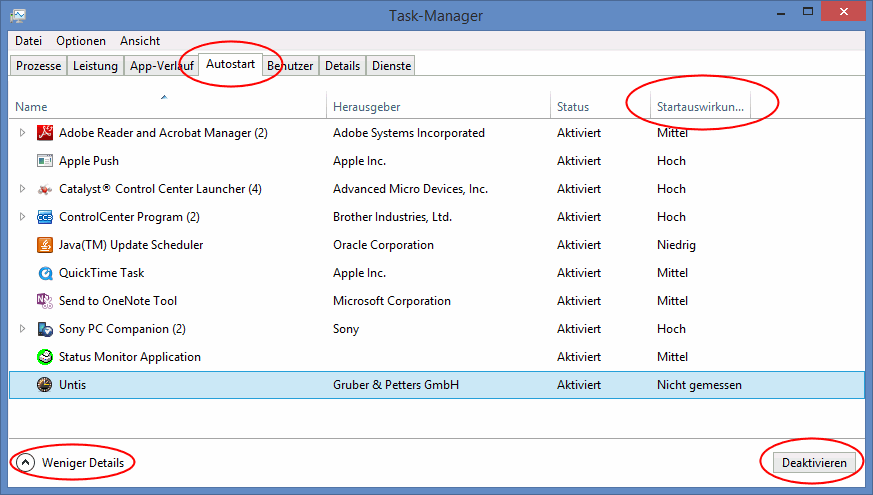Click the QuickTime Task icon
873x495 pixels.
point(44,273)
